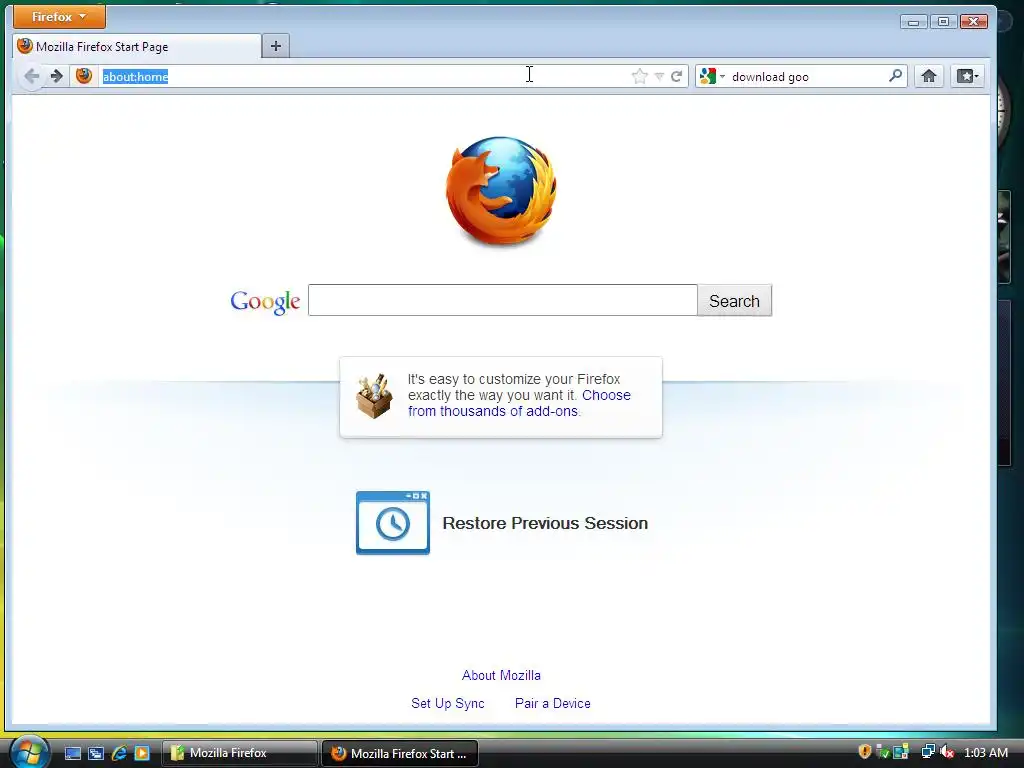Click Show Desktop quick launch icon

[x=72, y=753]
